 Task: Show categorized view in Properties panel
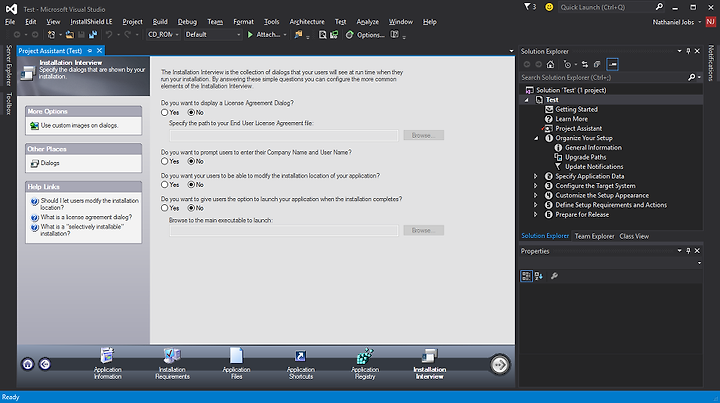pyautogui.click(x=526, y=276)
